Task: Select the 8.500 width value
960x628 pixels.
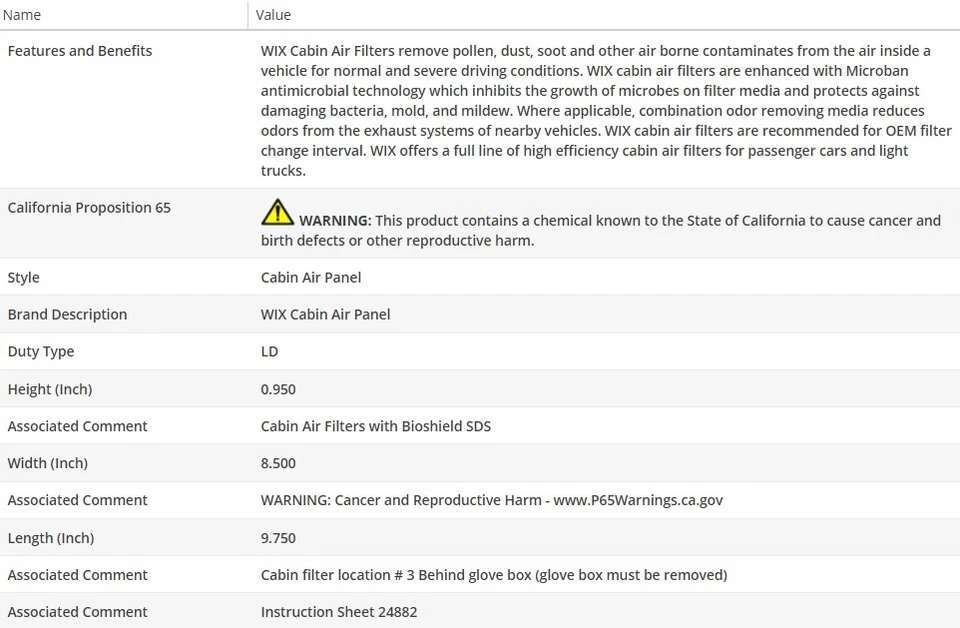Action: [x=278, y=463]
